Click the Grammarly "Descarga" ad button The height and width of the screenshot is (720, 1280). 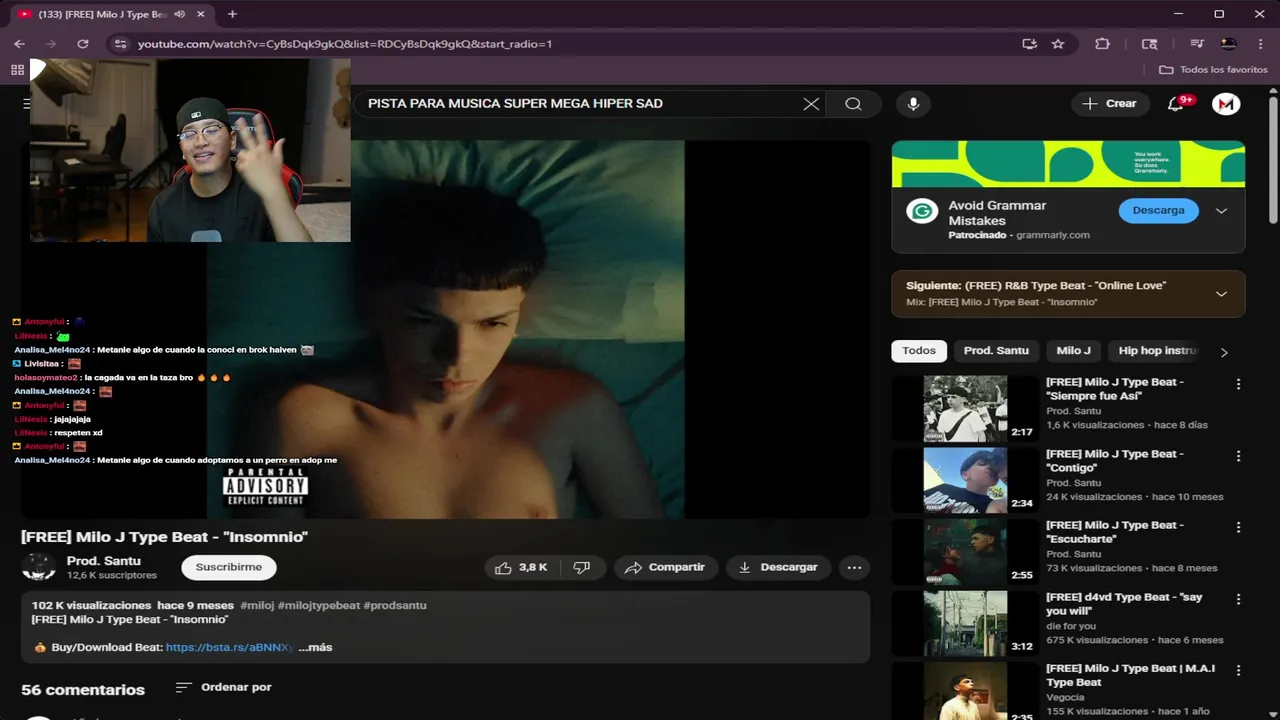point(1158,211)
